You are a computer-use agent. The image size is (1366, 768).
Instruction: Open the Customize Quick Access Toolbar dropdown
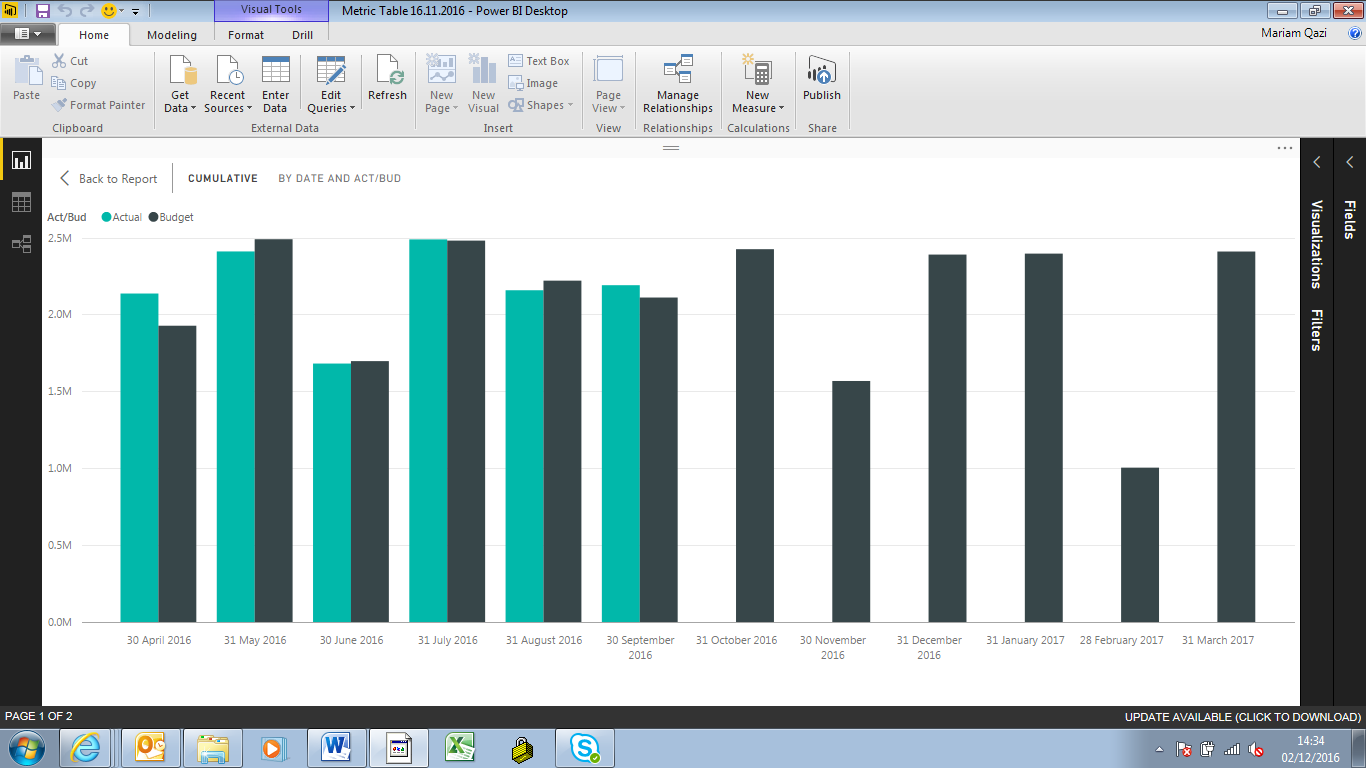(135, 12)
